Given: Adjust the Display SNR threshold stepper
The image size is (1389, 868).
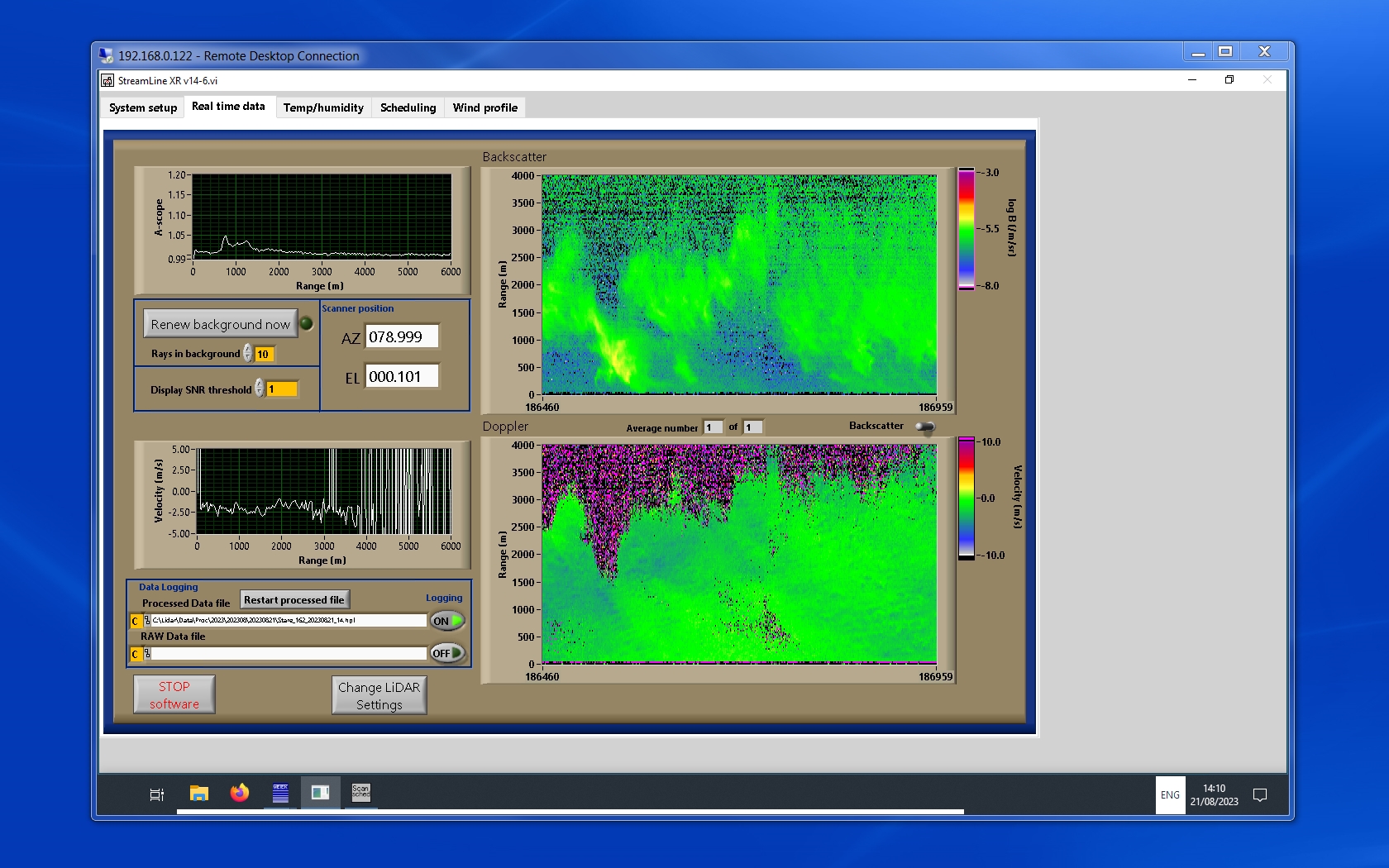Looking at the screenshot, I should tap(260, 389).
